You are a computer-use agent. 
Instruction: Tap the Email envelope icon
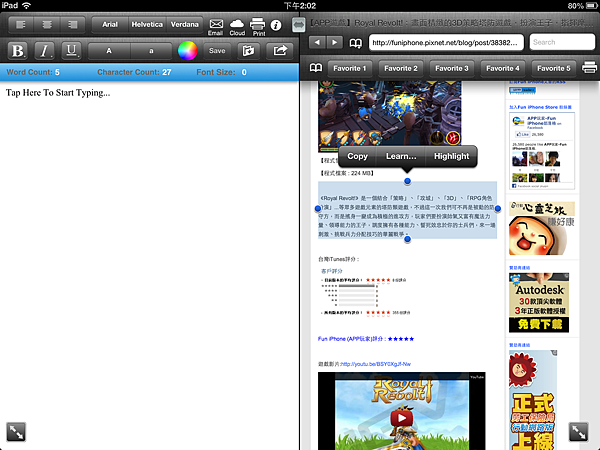[x=216, y=27]
